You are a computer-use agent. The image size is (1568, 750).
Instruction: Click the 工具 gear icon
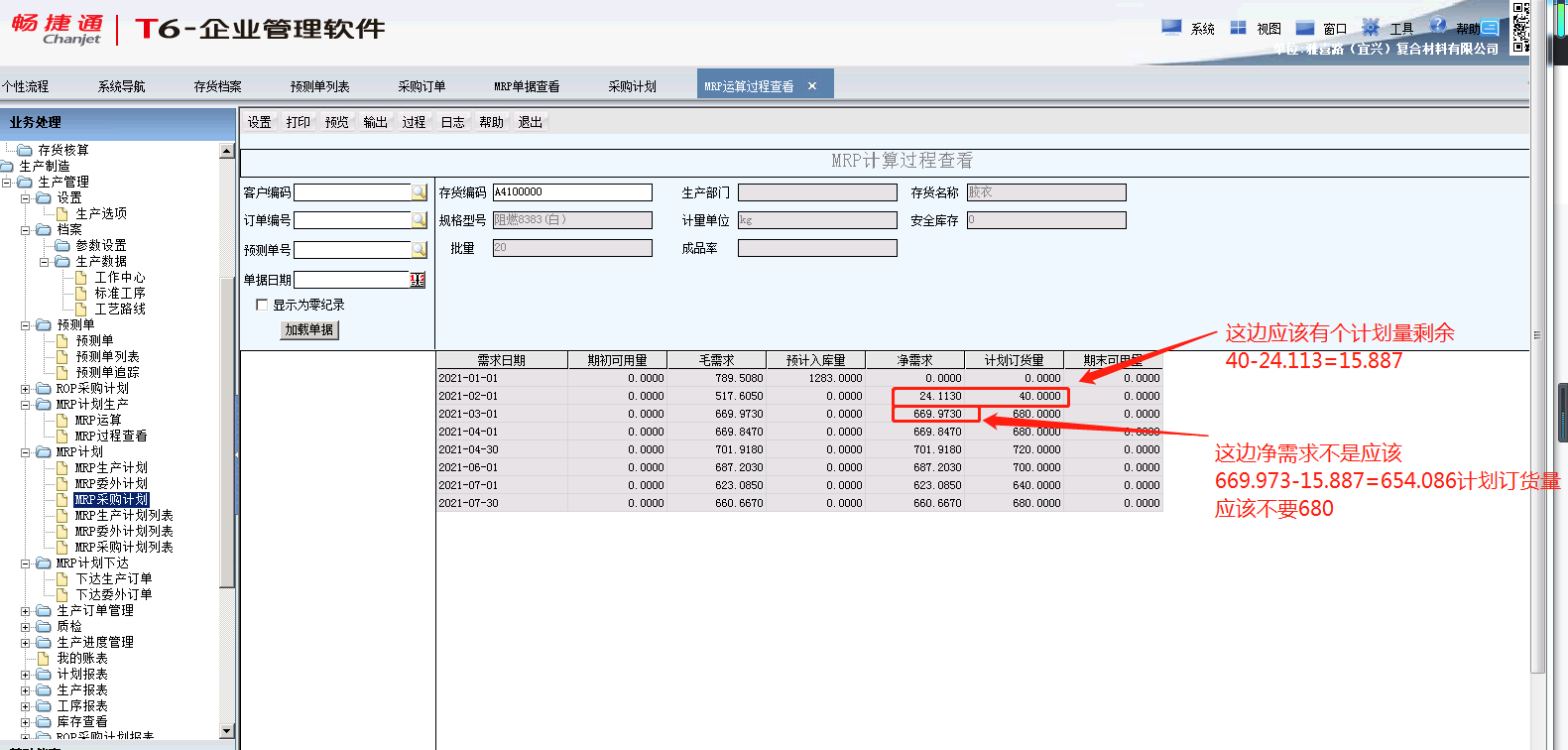(x=1371, y=28)
